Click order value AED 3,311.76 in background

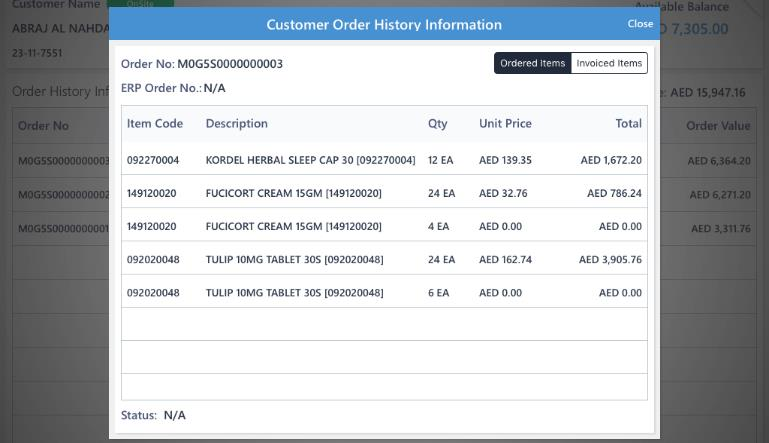pos(721,229)
